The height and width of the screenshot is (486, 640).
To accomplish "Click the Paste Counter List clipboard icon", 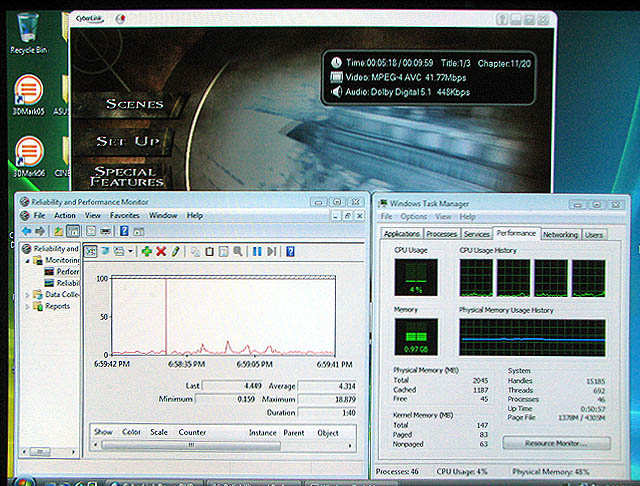I will (209, 252).
